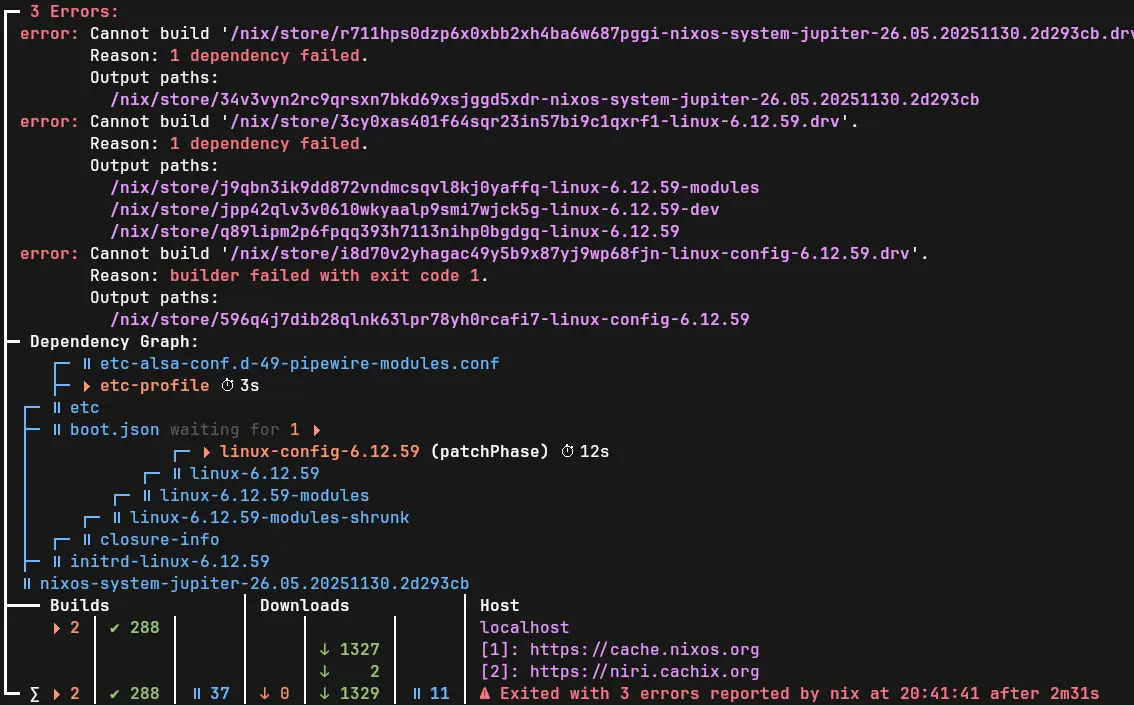
Task: Click the nixos-system-jupiter root node
Action: click(x=254, y=584)
